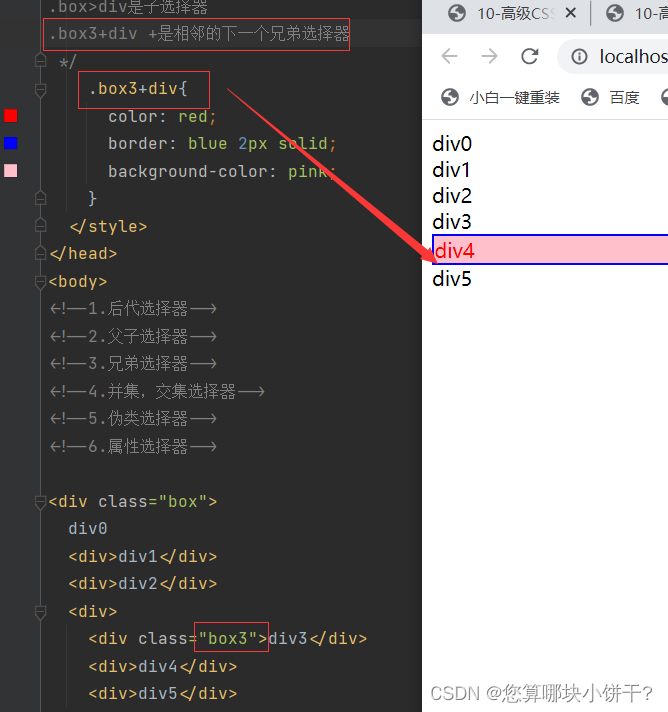Viewport: 668px width, 712px height.
Task: Open the blue gutter color swatch
Action: [10, 143]
